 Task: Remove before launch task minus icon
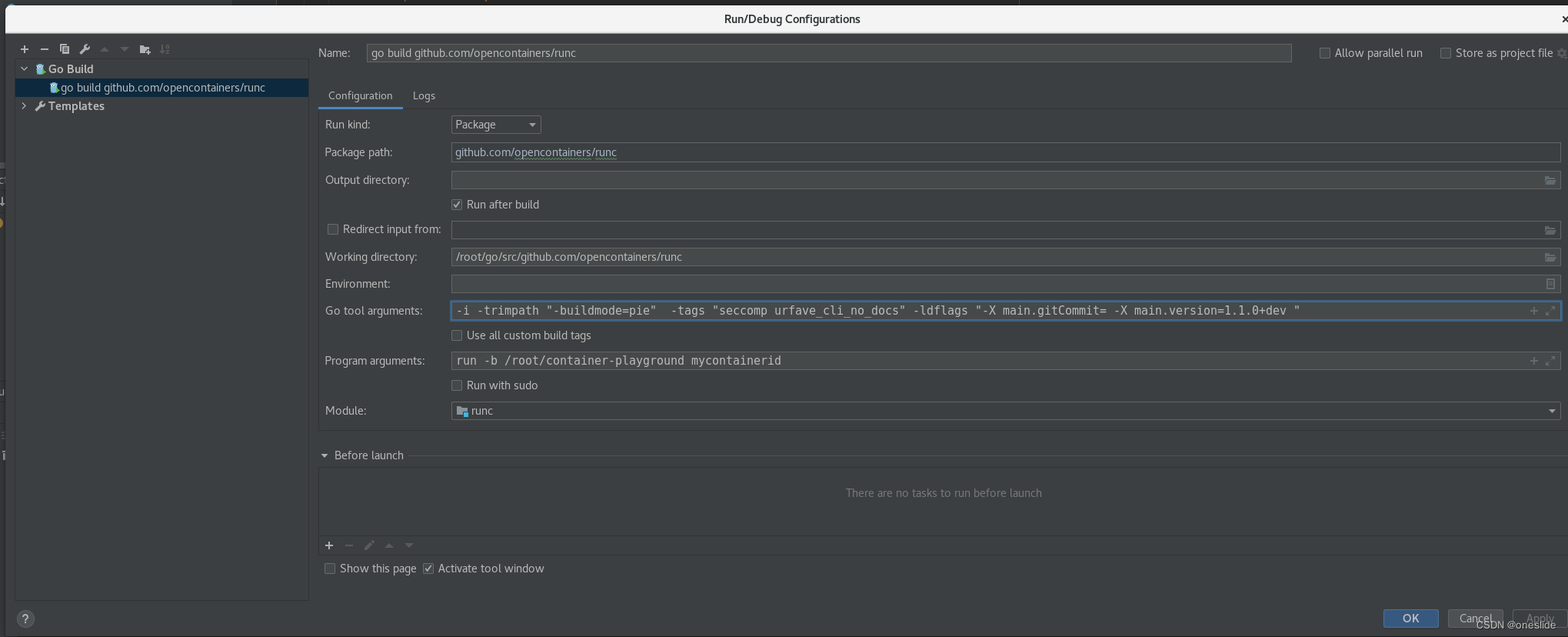pos(349,545)
